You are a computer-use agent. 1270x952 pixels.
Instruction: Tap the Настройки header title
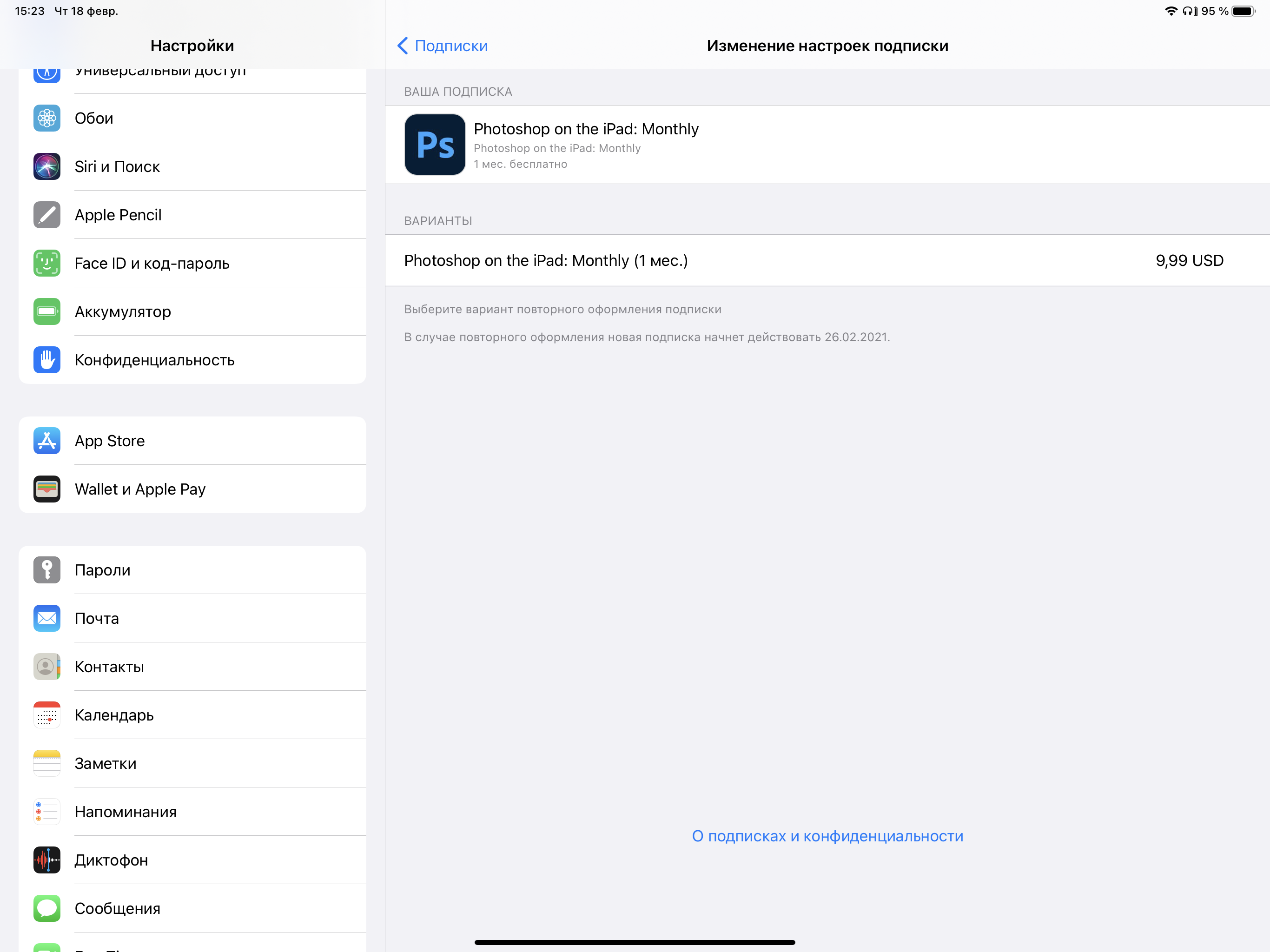pos(192,46)
